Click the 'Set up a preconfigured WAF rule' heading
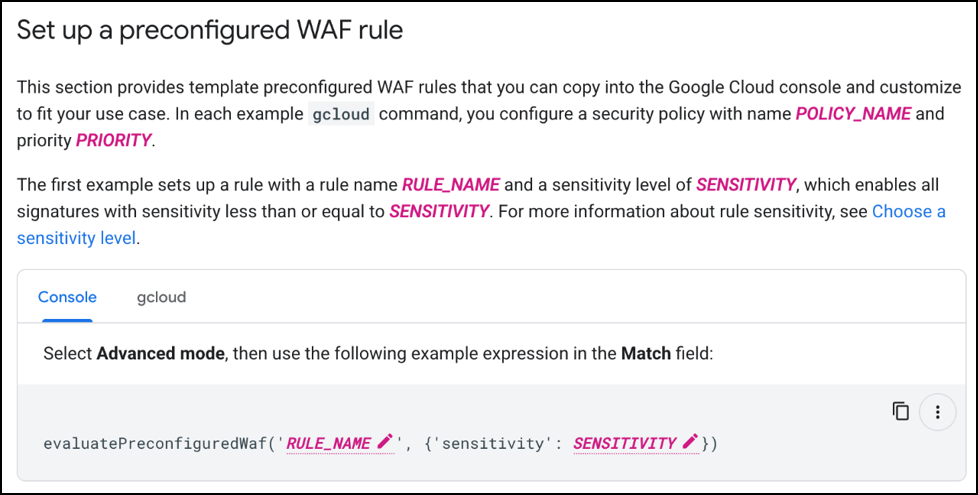Image resolution: width=978 pixels, height=495 pixels. pyautogui.click(x=210, y=30)
